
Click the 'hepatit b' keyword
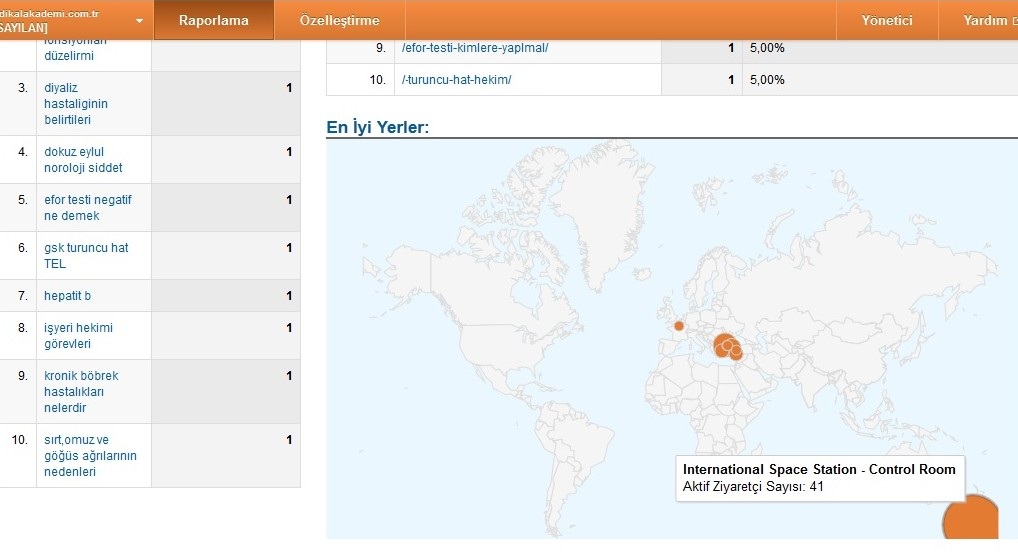pos(68,296)
